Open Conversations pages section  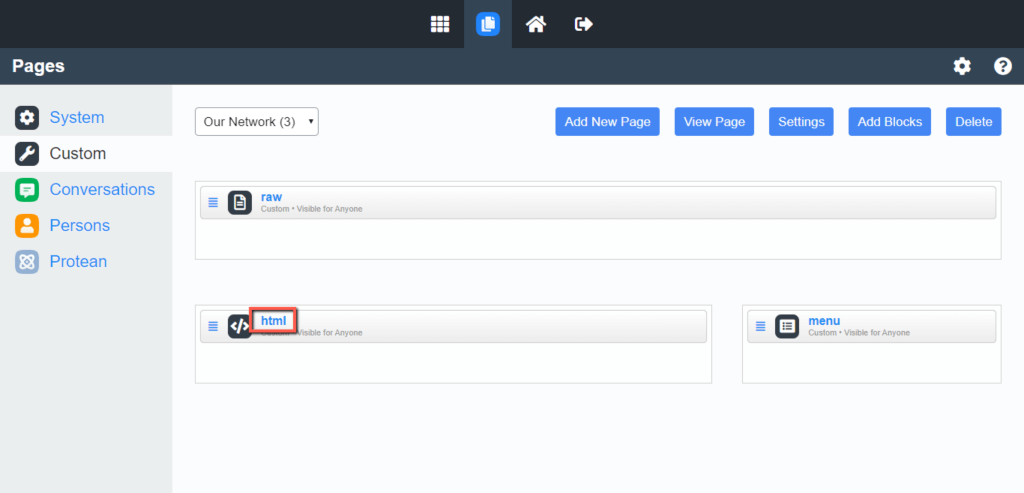pos(102,189)
